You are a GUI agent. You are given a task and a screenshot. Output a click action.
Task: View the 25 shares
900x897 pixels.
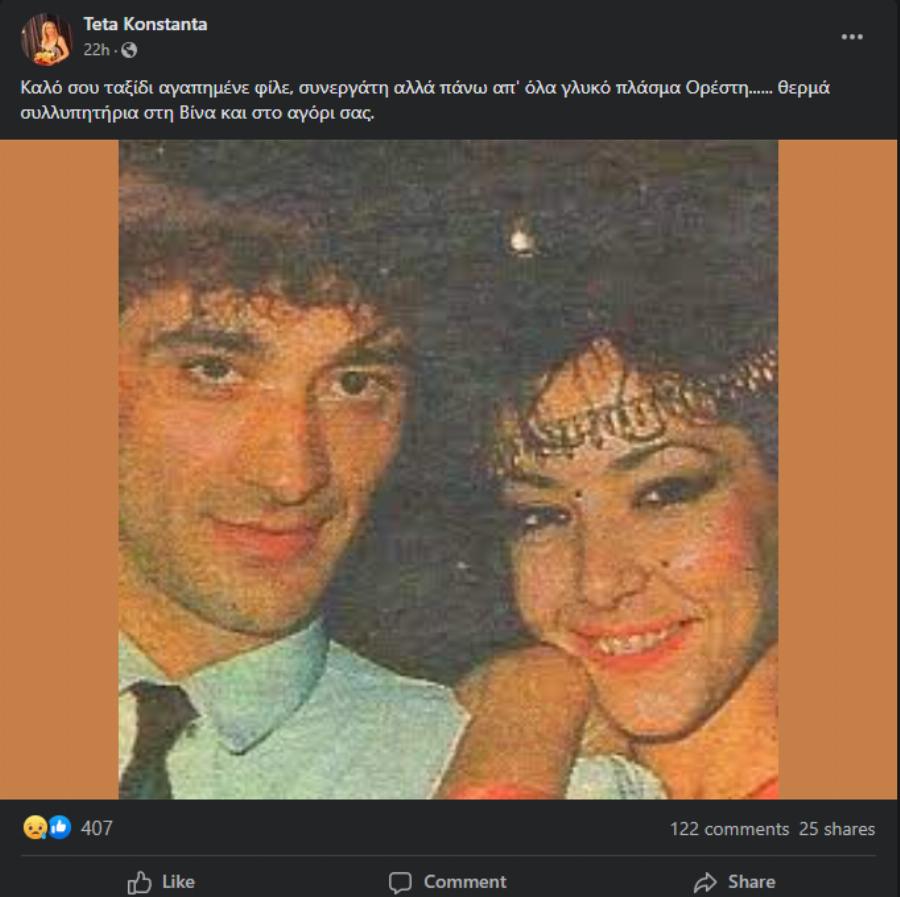[x=837, y=829]
